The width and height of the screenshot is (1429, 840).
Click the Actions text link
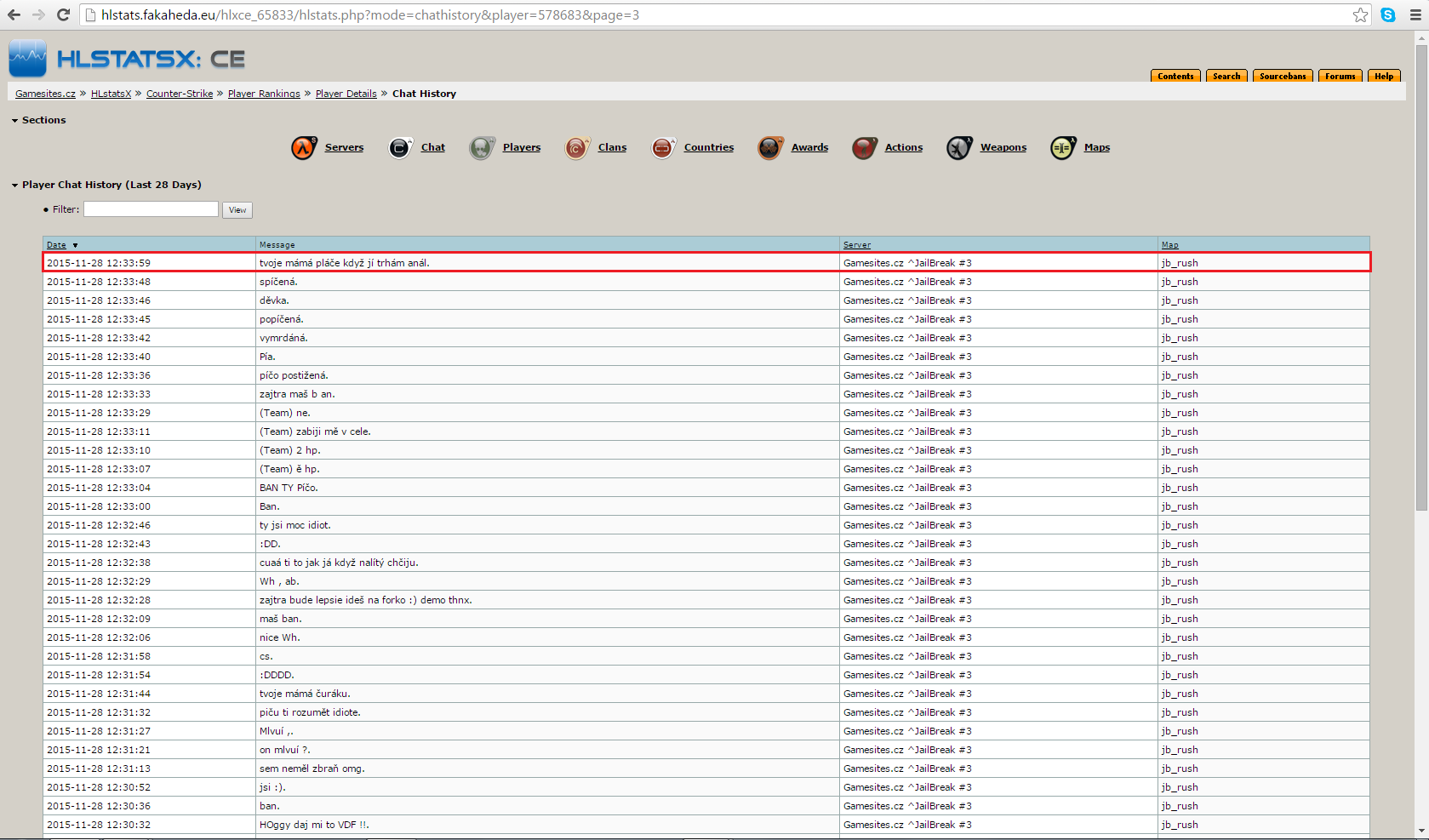coord(904,147)
